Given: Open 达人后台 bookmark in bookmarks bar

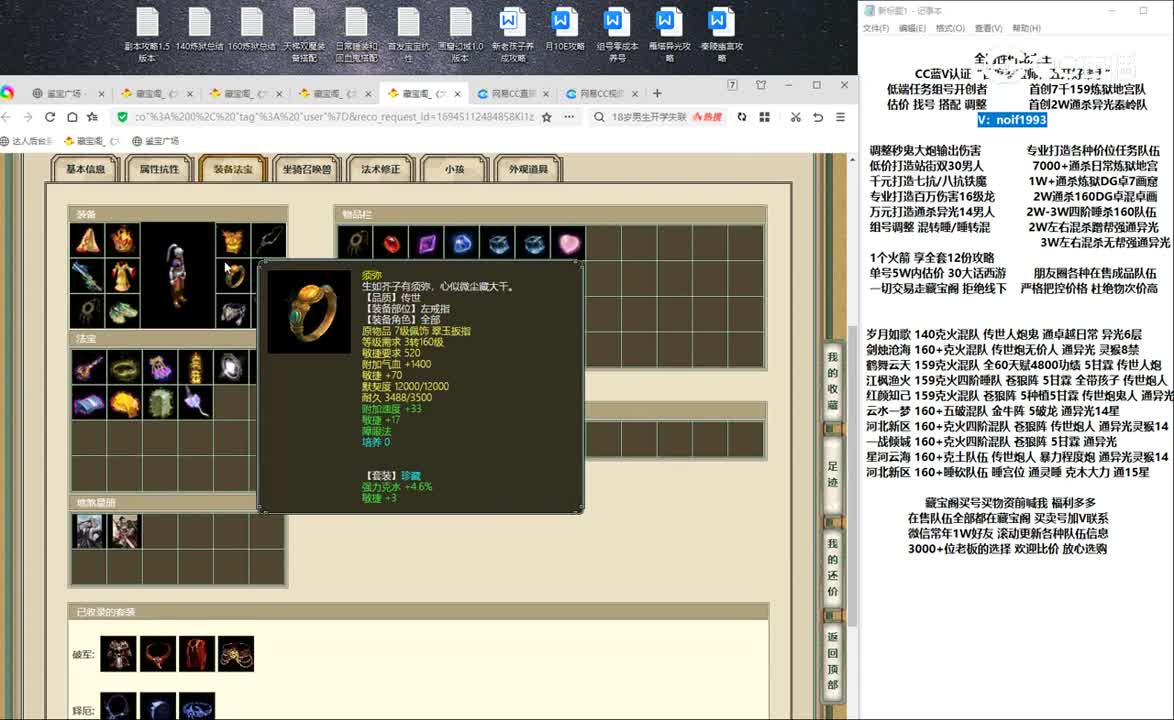Looking at the screenshot, I should tap(27, 141).
